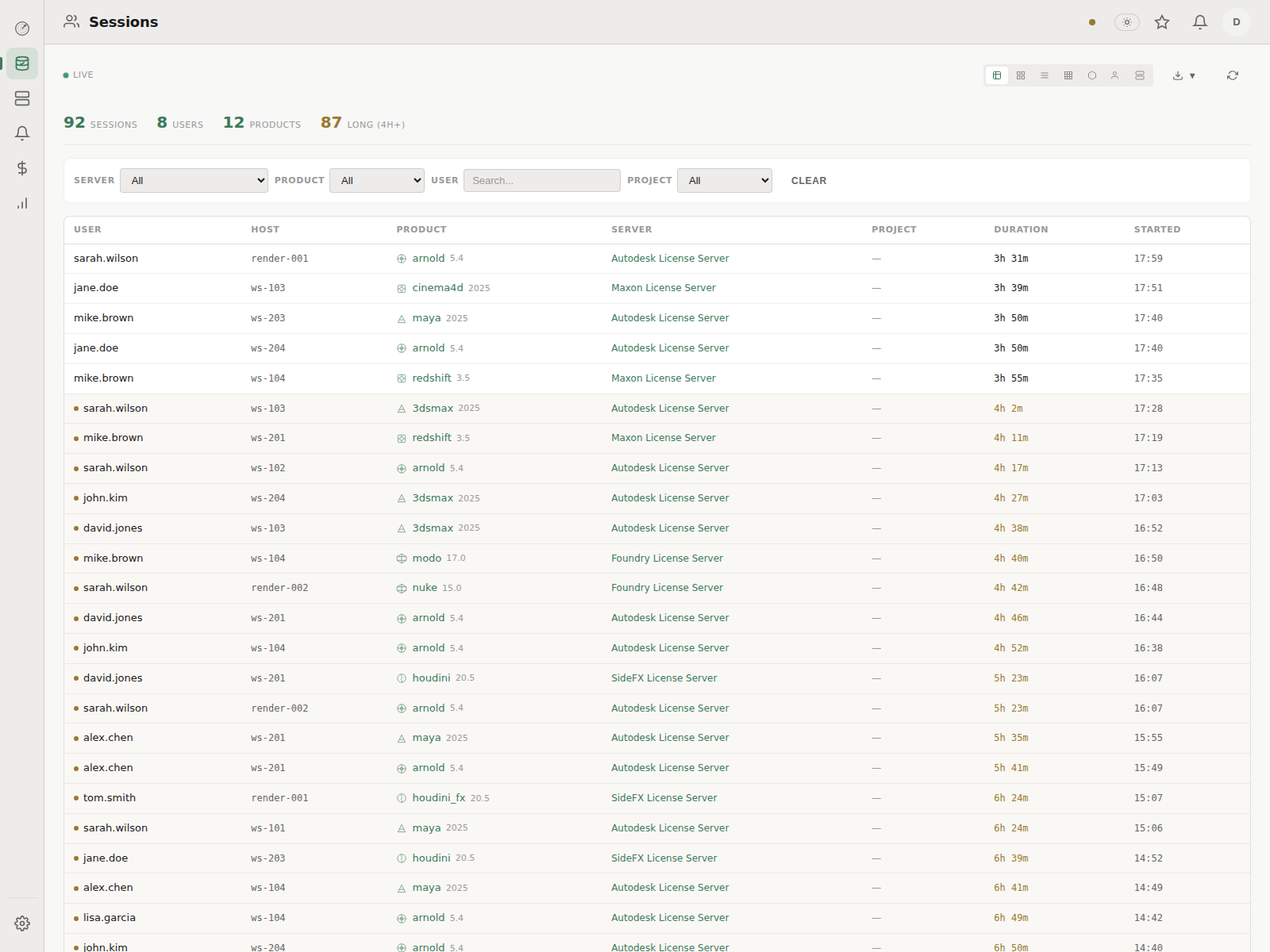Screen dimensions: 1270x952
Task: Click redshift icon in ws-104 row
Action: pyautogui.click(x=402, y=378)
